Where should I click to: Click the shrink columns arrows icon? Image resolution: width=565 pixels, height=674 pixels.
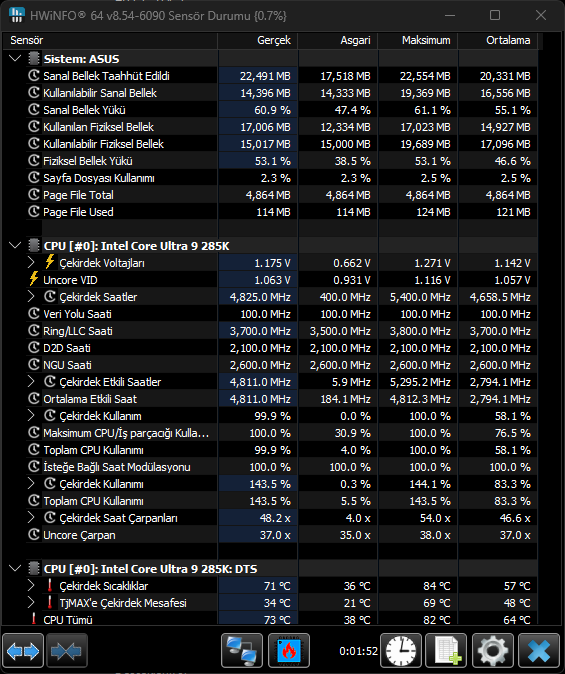pos(67,651)
